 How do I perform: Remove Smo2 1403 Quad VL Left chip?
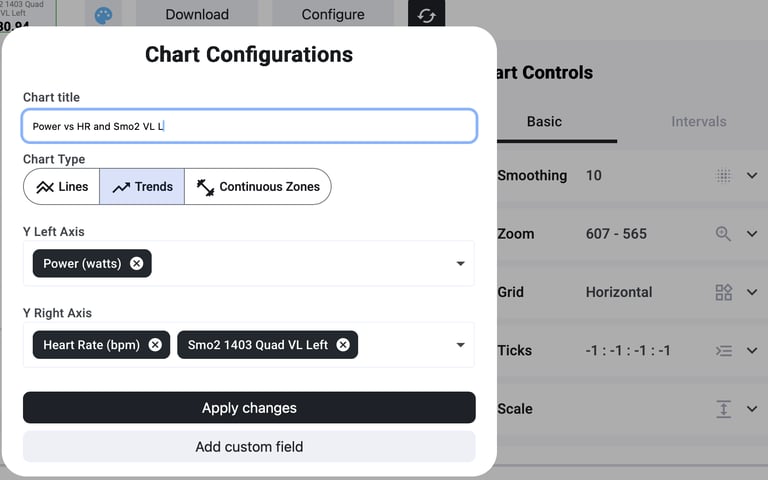(x=343, y=345)
